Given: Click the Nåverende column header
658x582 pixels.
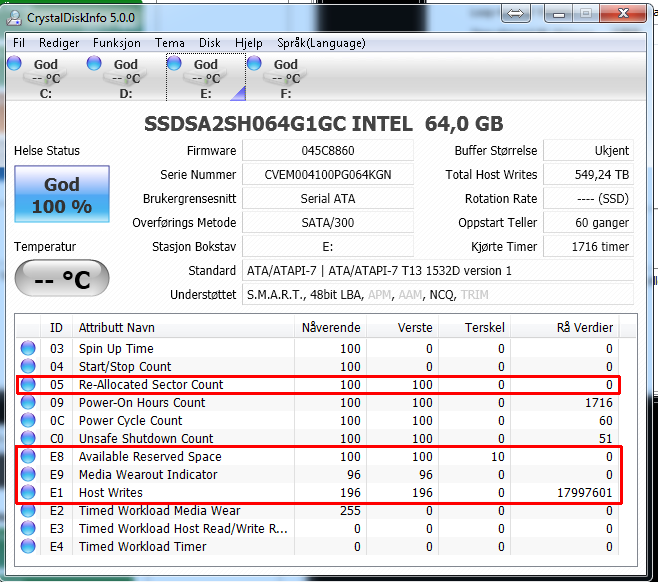Looking at the screenshot, I should [331, 327].
